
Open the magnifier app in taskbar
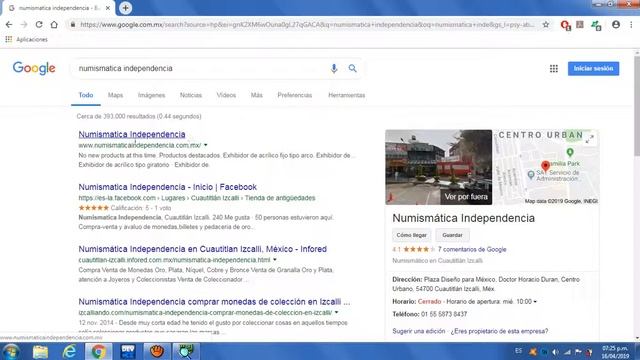click(x=186, y=351)
